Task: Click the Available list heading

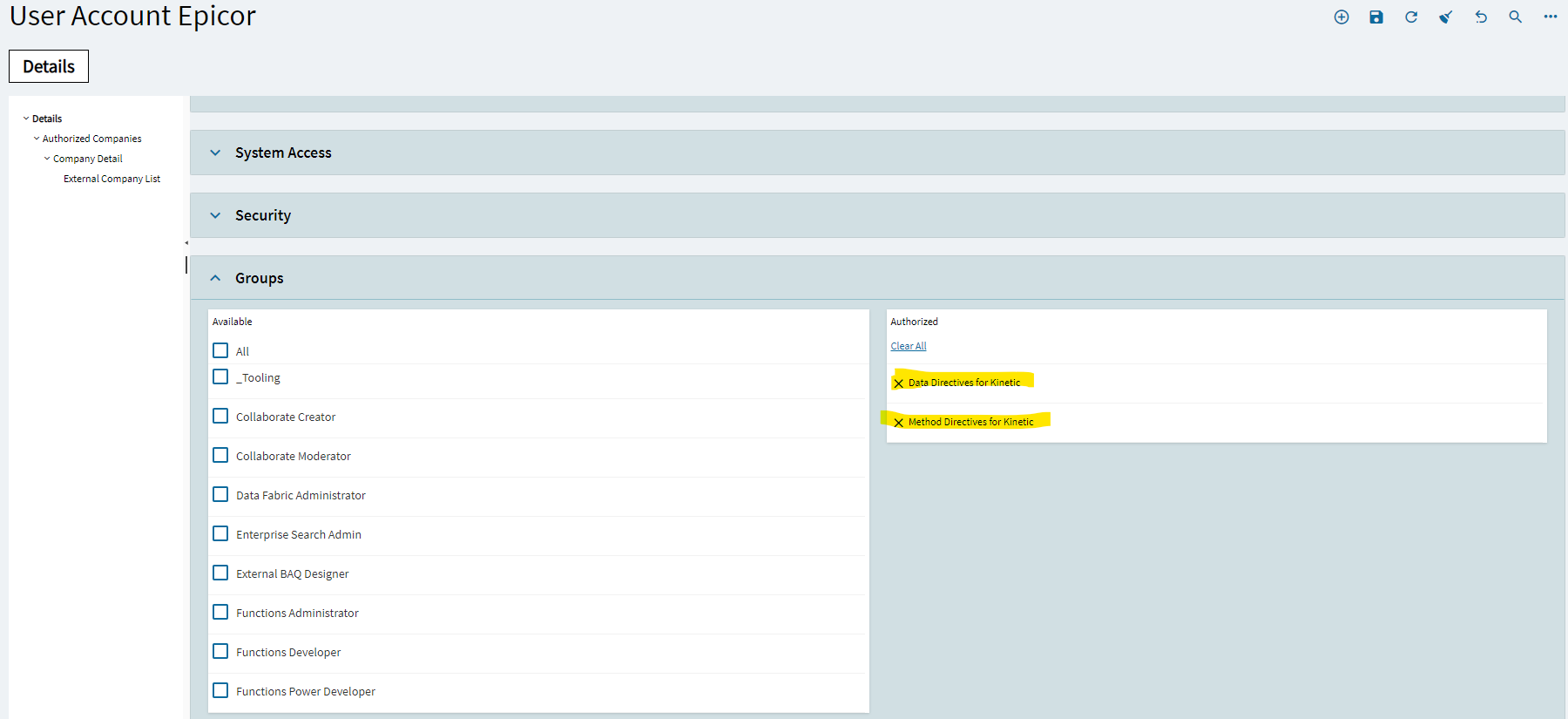Action: click(x=233, y=322)
